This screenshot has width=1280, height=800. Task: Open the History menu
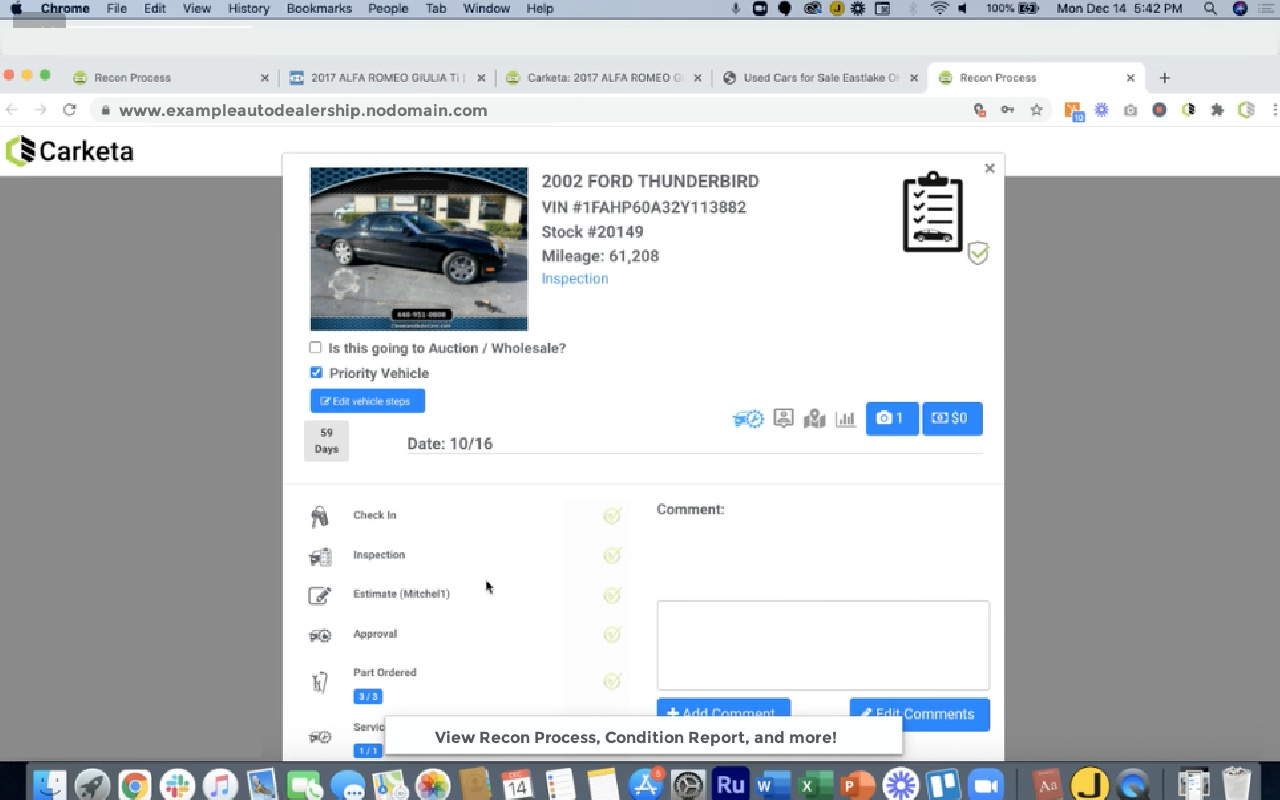click(248, 8)
